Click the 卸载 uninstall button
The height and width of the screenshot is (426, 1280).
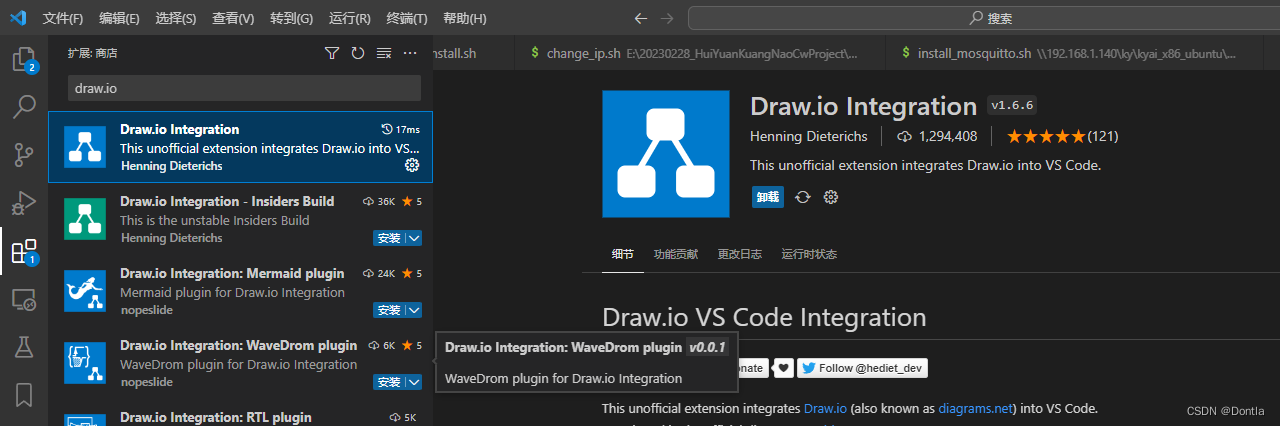pos(768,197)
